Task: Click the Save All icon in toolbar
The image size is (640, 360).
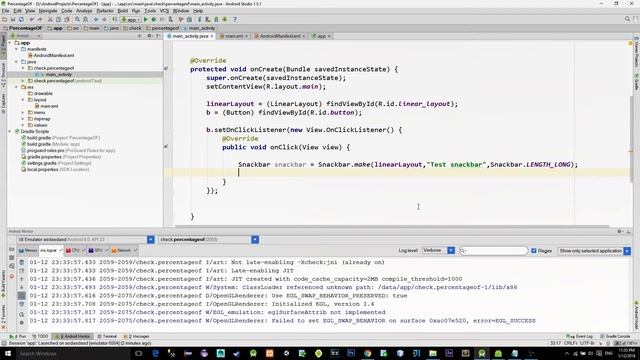Action: 13,19
